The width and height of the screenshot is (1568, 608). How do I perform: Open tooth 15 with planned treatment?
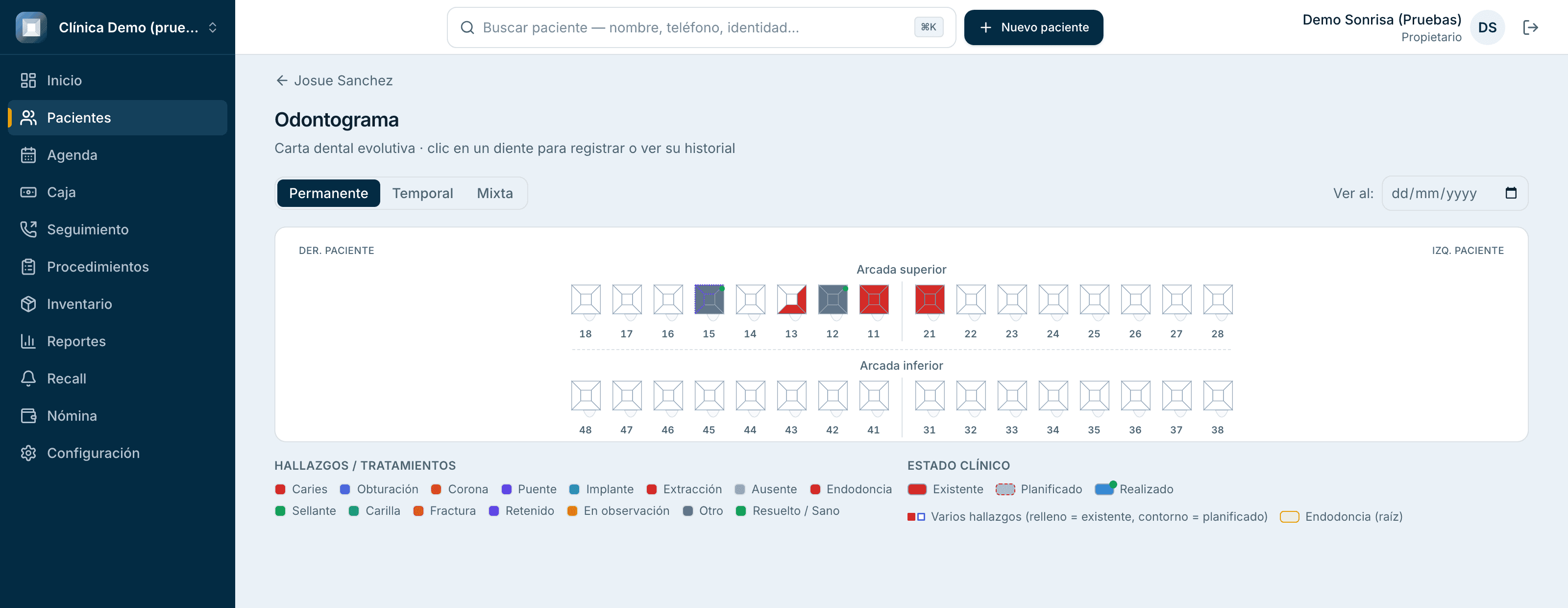pos(709,300)
